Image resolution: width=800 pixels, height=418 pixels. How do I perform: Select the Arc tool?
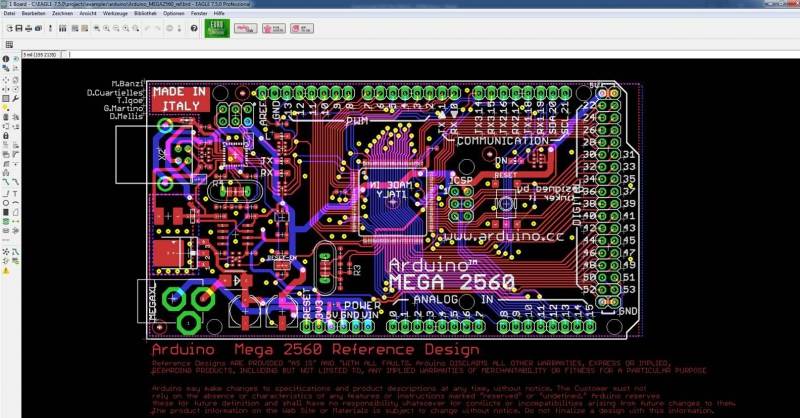[x=15, y=203]
